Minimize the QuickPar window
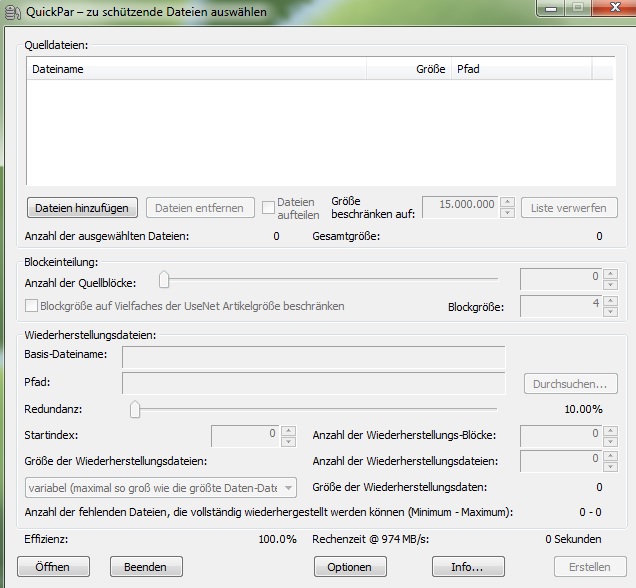Viewport: 636px width, 588px height. click(x=551, y=8)
